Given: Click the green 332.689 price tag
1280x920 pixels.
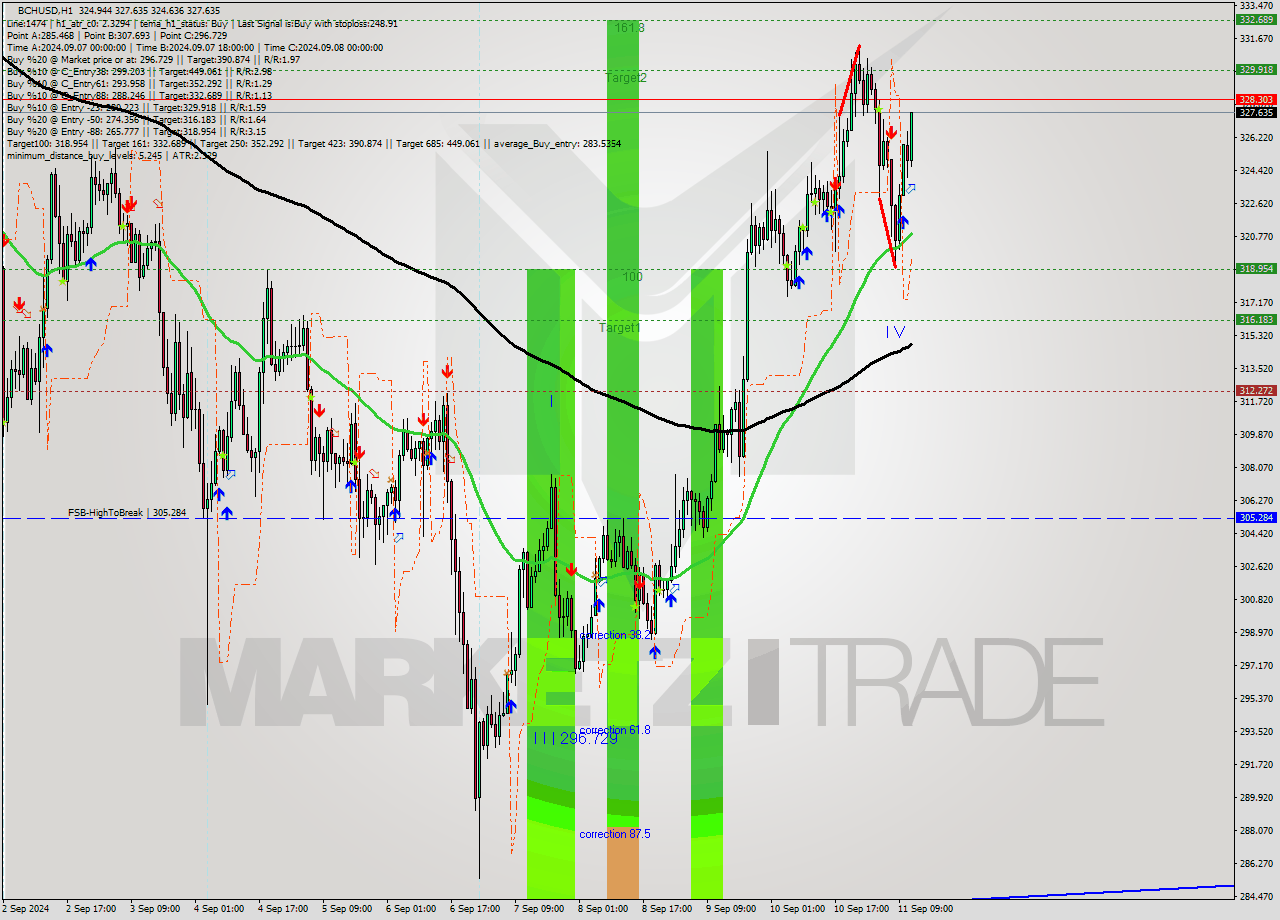Looking at the screenshot, I should tap(1256, 19).
